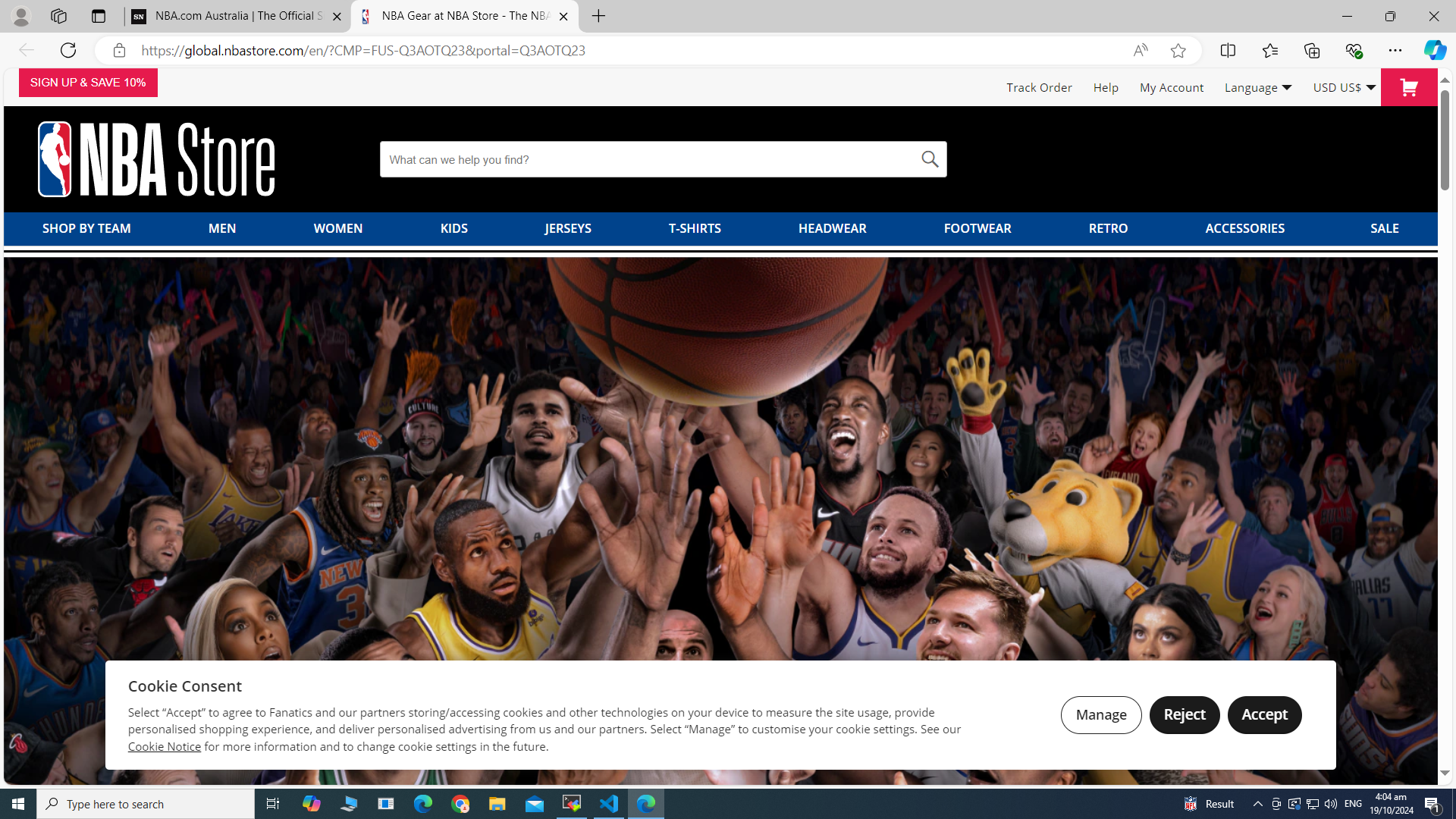Image resolution: width=1456 pixels, height=819 pixels.
Task: Open browser Collections icon
Action: pos(1312,51)
